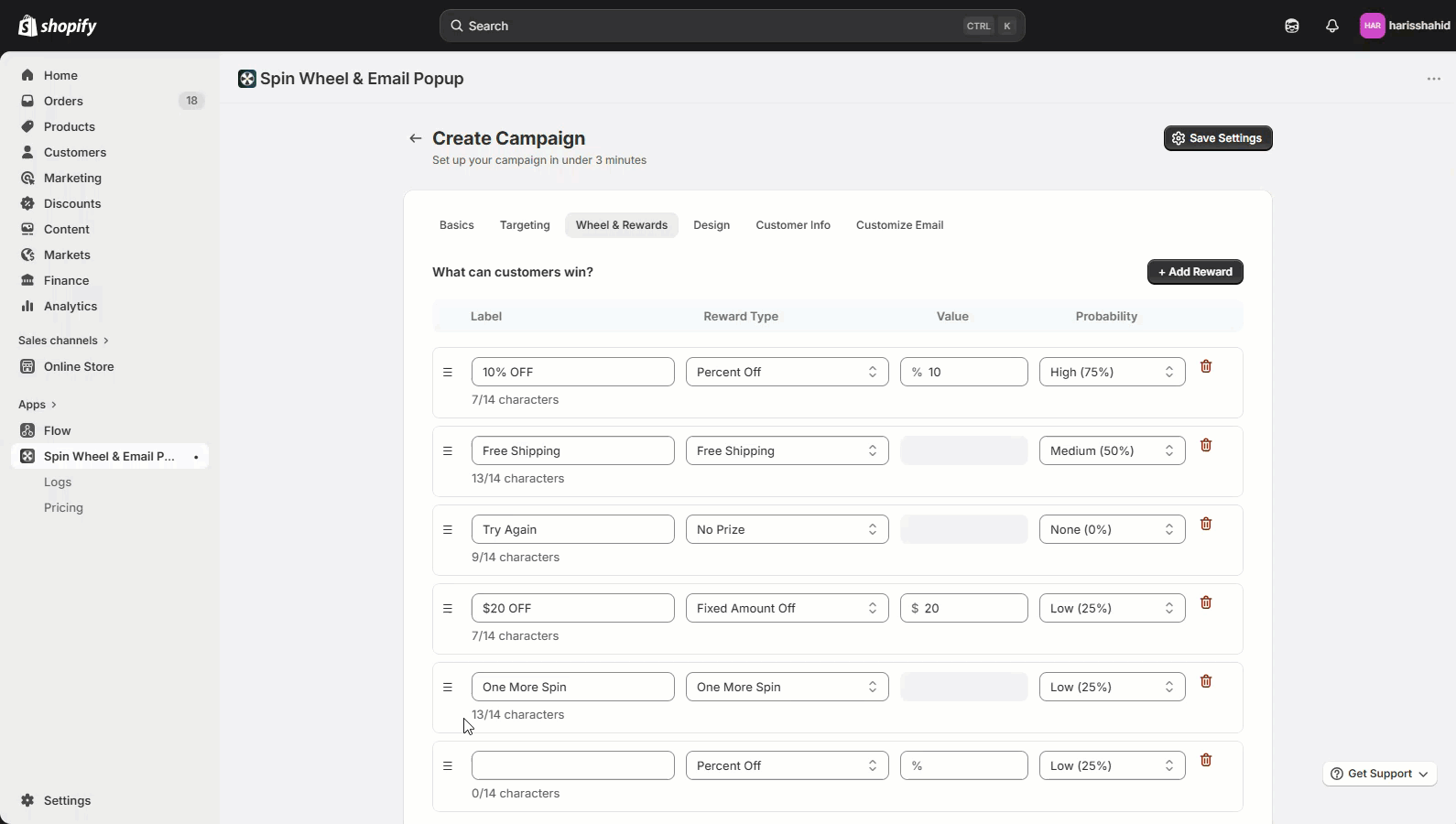The height and width of the screenshot is (824, 1456).
Task: Click the 10% OFF label field
Action: click(x=573, y=372)
